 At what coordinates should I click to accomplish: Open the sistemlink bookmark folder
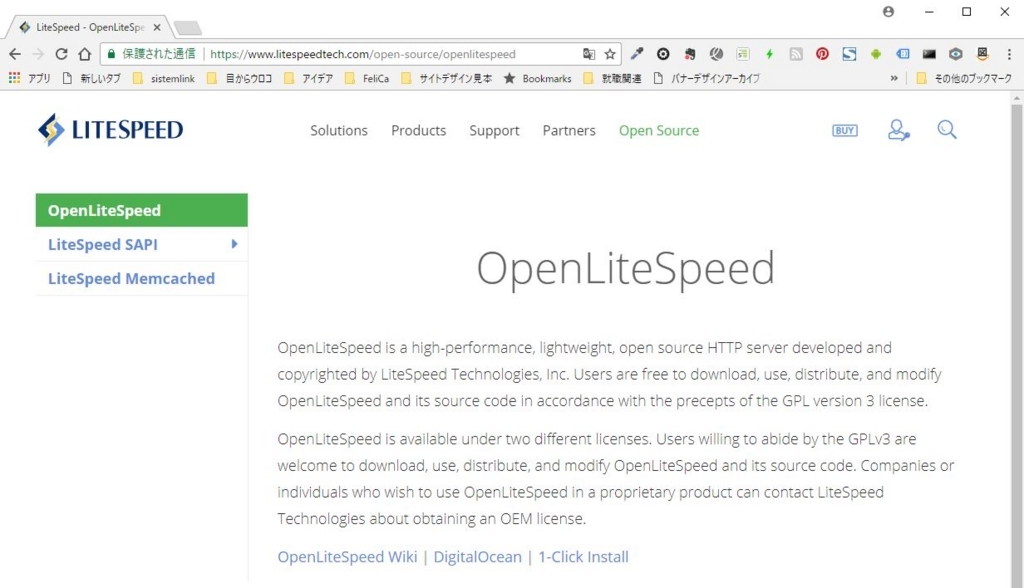(x=164, y=78)
